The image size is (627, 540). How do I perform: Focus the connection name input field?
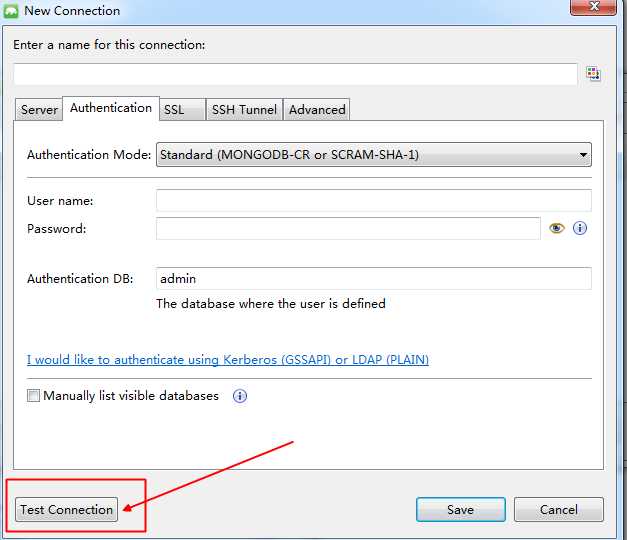point(296,74)
